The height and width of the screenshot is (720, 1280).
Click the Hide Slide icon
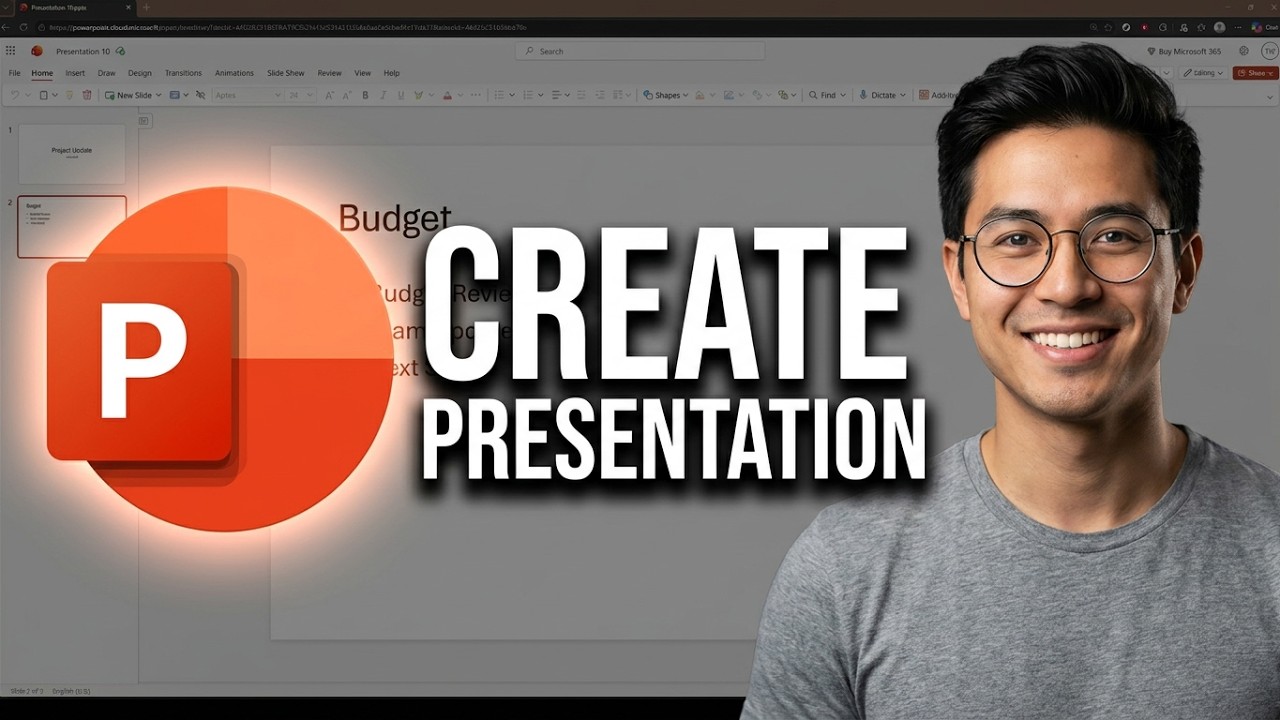click(x=200, y=95)
